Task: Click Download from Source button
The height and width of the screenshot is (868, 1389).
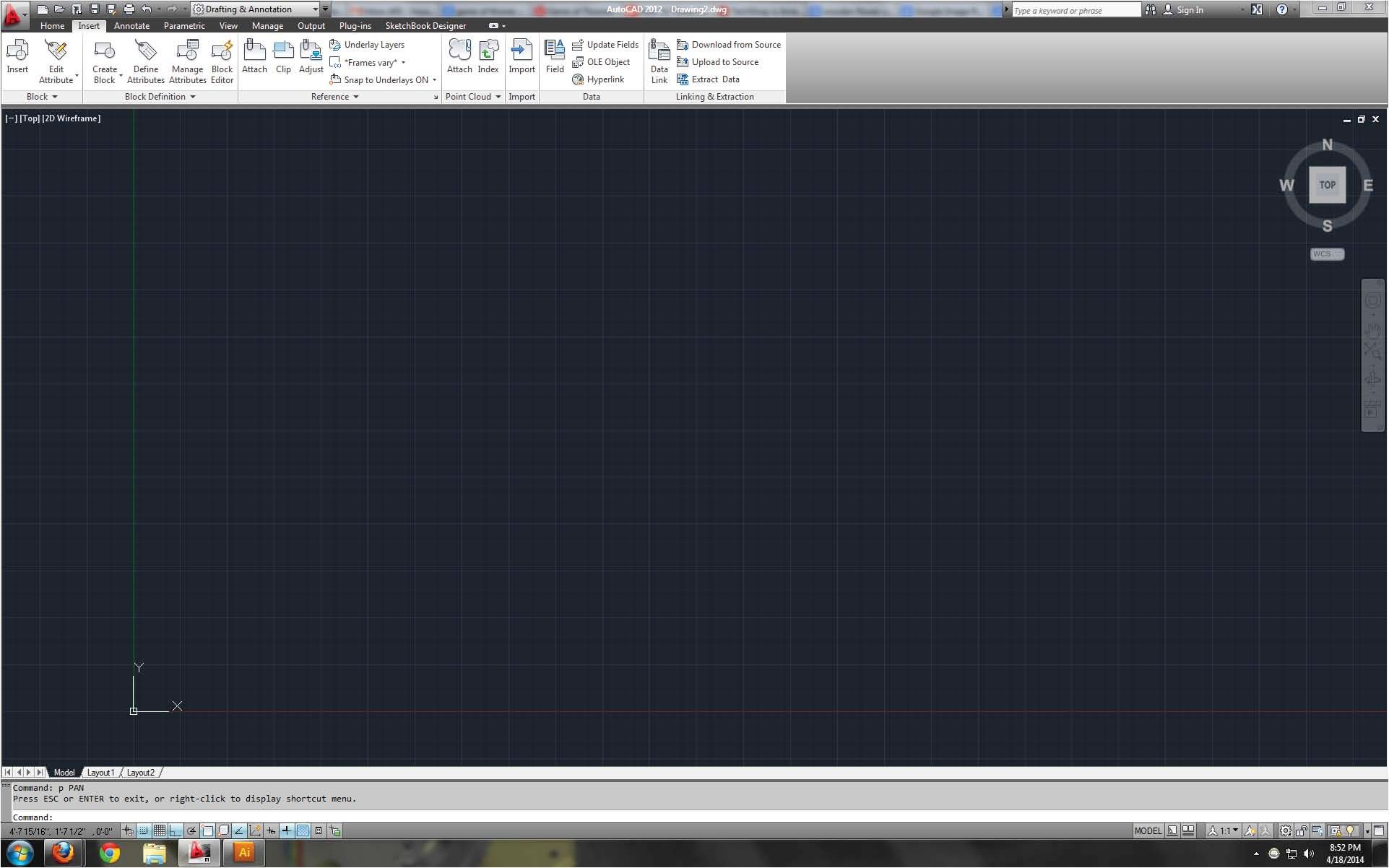Action: pos(729,45)
